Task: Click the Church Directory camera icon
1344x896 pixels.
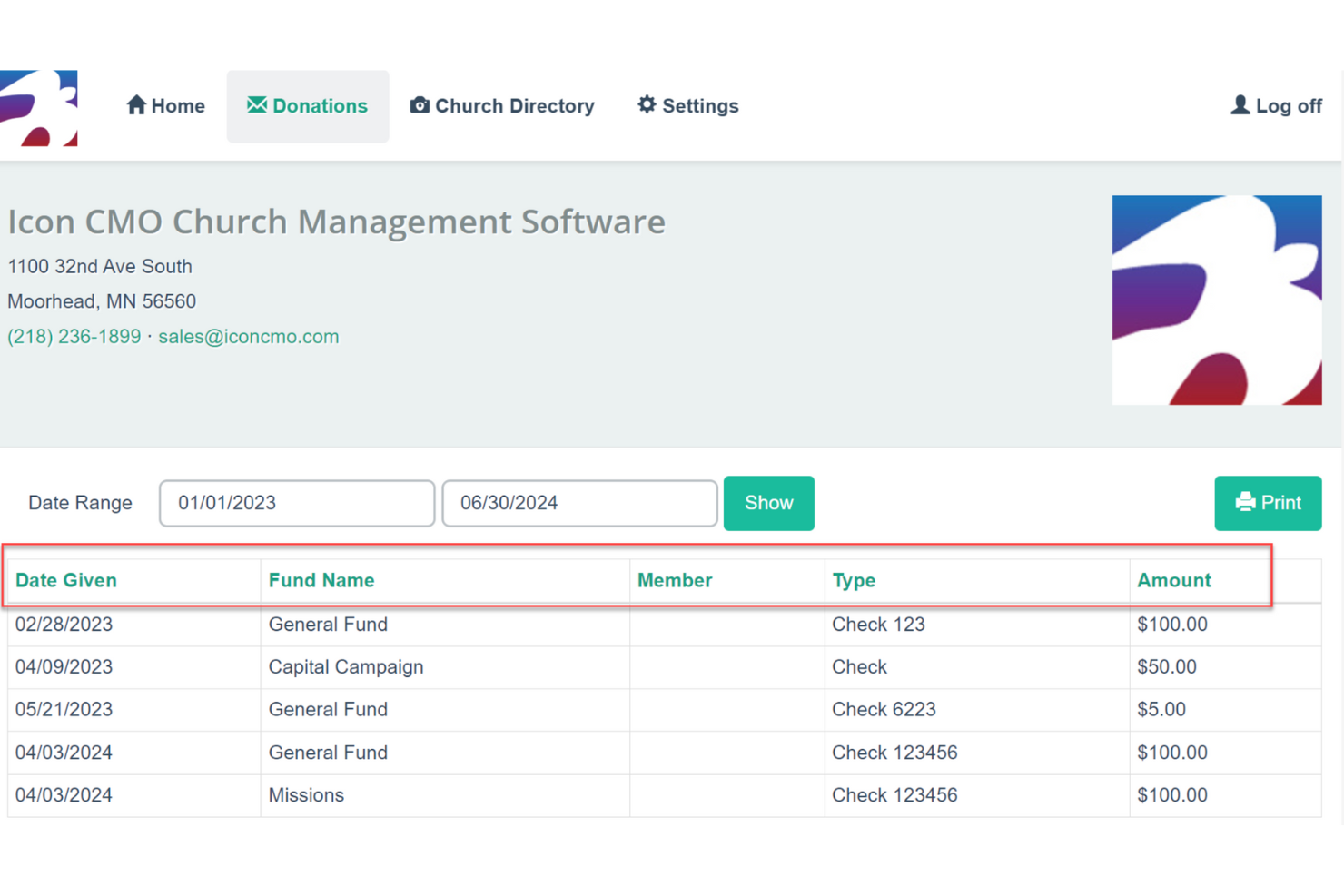Action: point(420,105)
